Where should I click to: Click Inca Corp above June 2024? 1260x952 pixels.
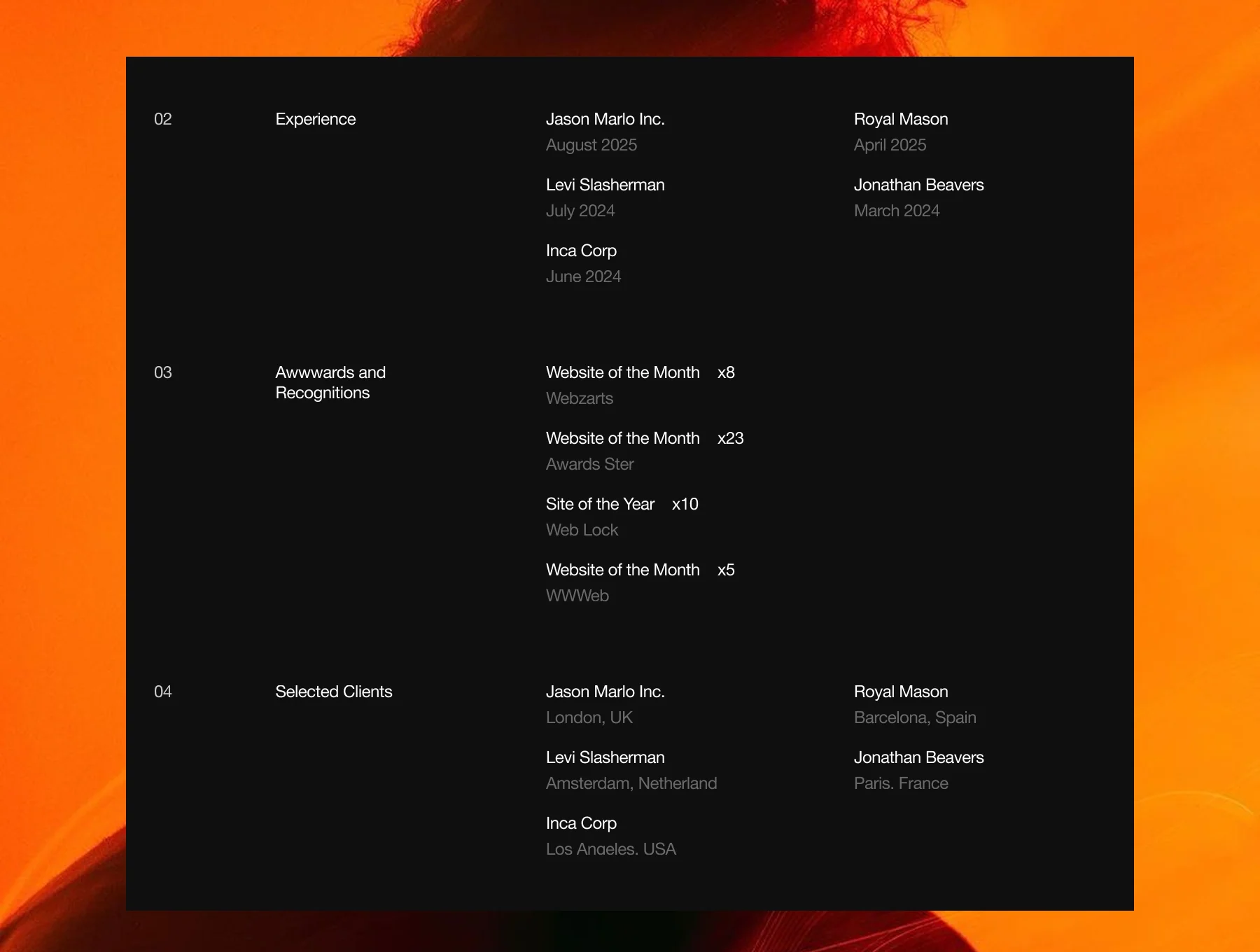[581, 251]
